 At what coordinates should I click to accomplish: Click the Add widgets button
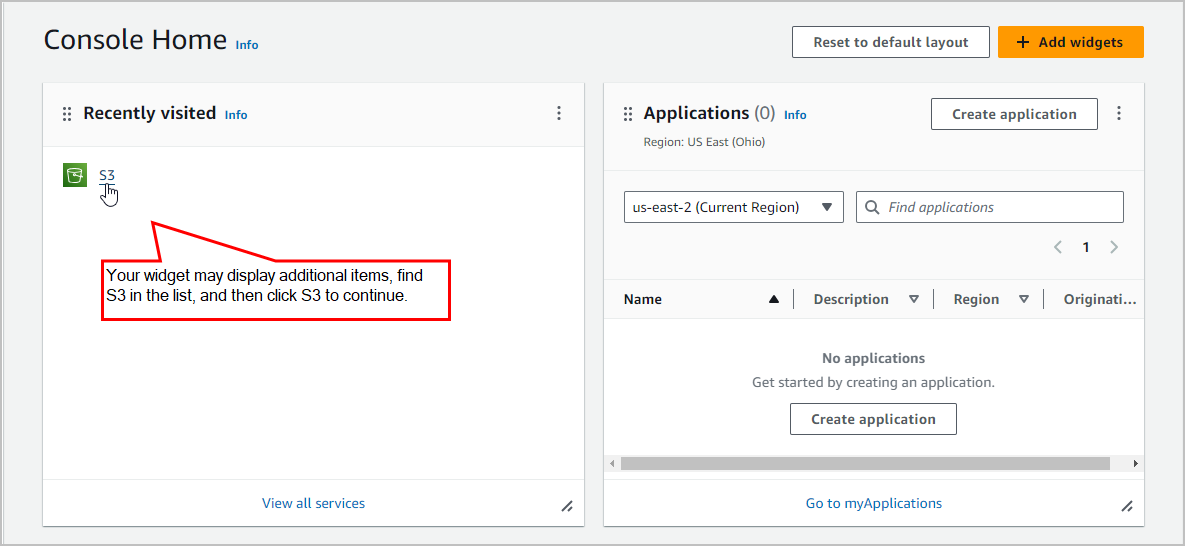[x=1070, y=42]
